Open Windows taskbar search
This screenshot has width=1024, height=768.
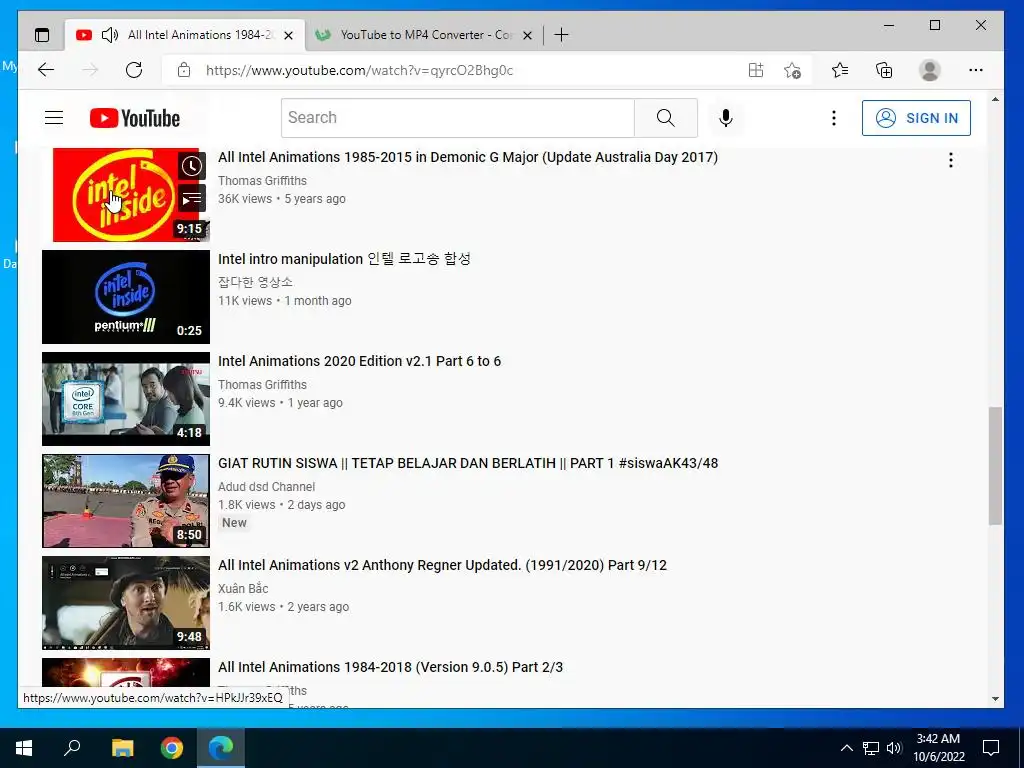(x=72, y=748)
